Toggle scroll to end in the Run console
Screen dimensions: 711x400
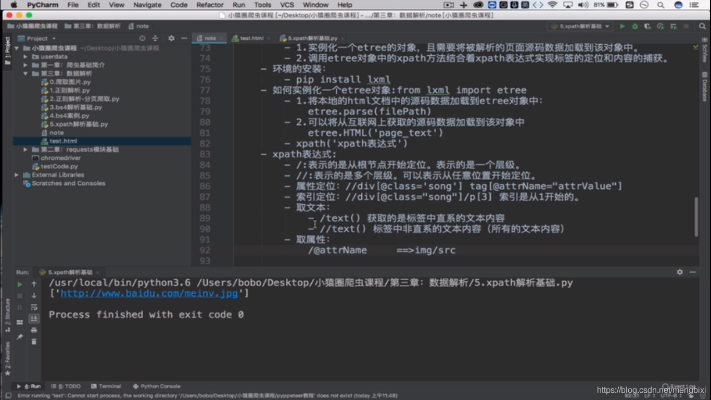coord(34,319)
